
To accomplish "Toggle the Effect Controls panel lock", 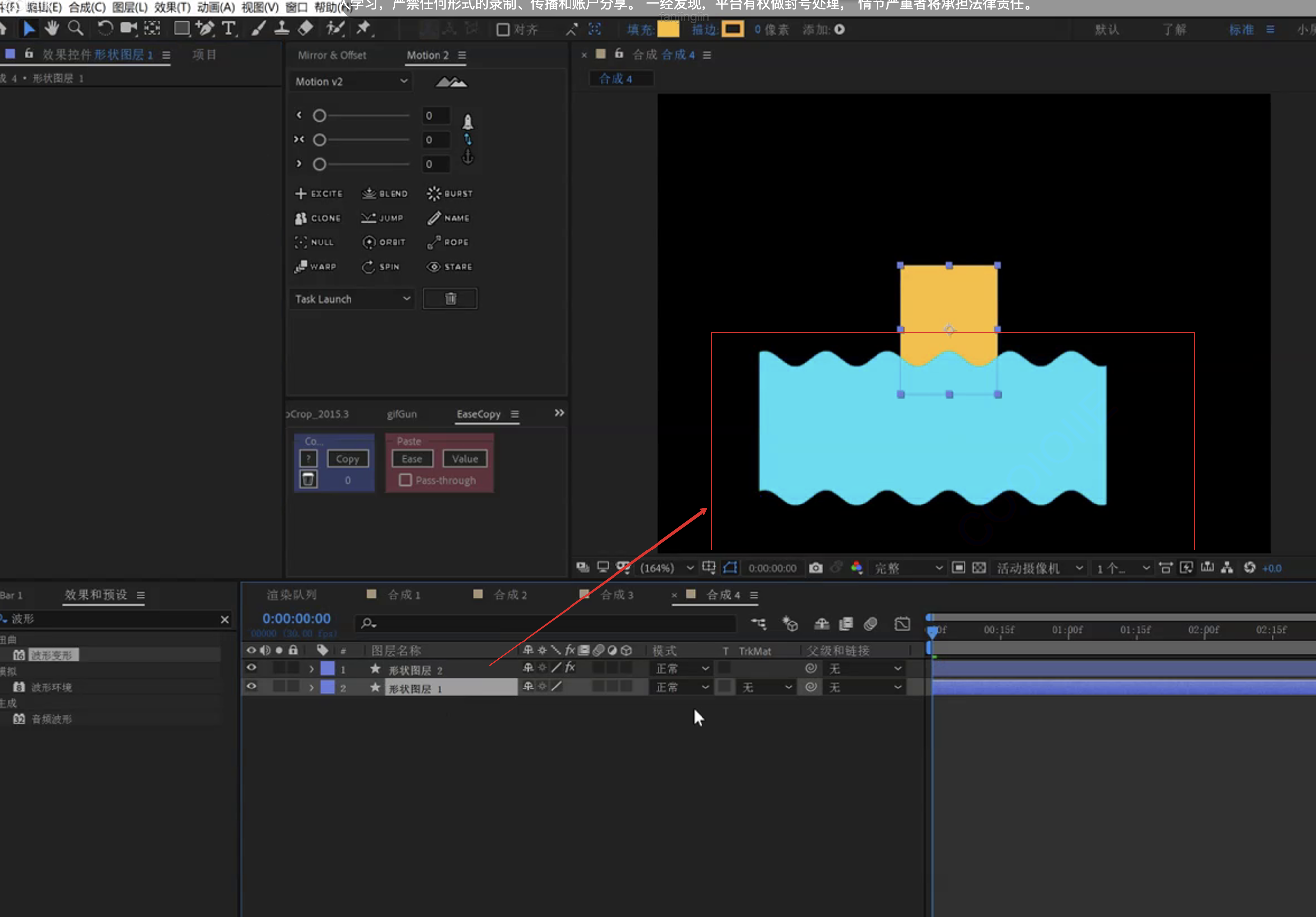I will tap(28, 54).
